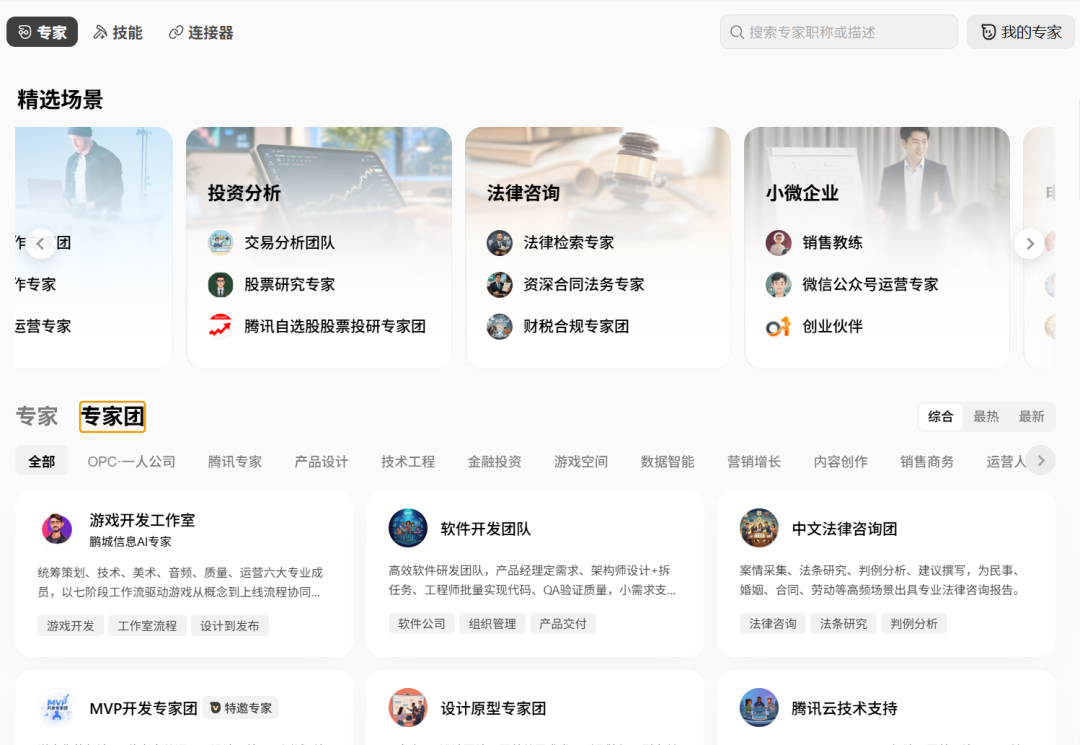Viewport: 1080px width, 745px height.
Task: Sort by 综合
Action: (x=940, y=417)
